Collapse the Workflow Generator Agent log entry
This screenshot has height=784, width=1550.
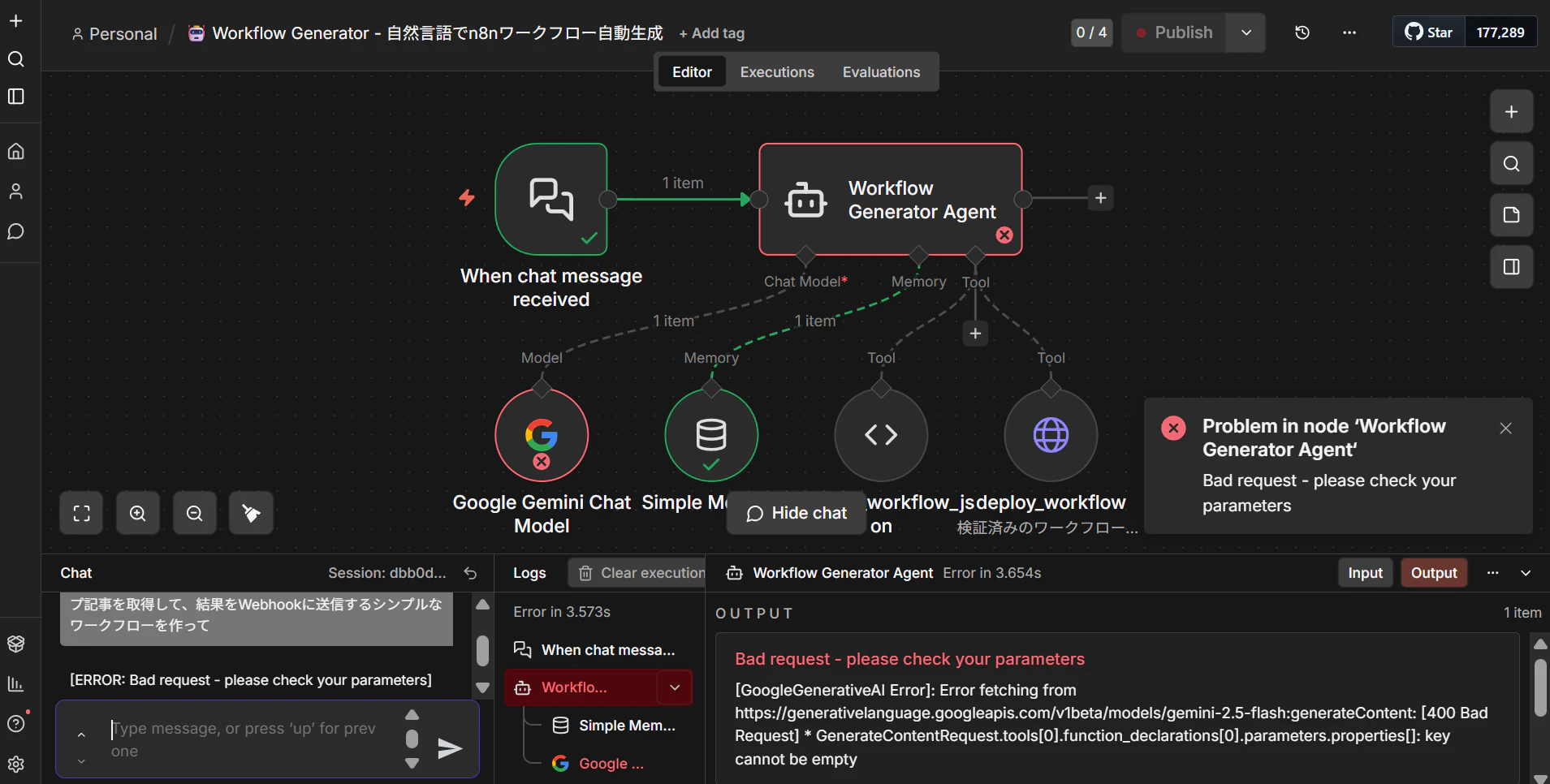[673, 687]
